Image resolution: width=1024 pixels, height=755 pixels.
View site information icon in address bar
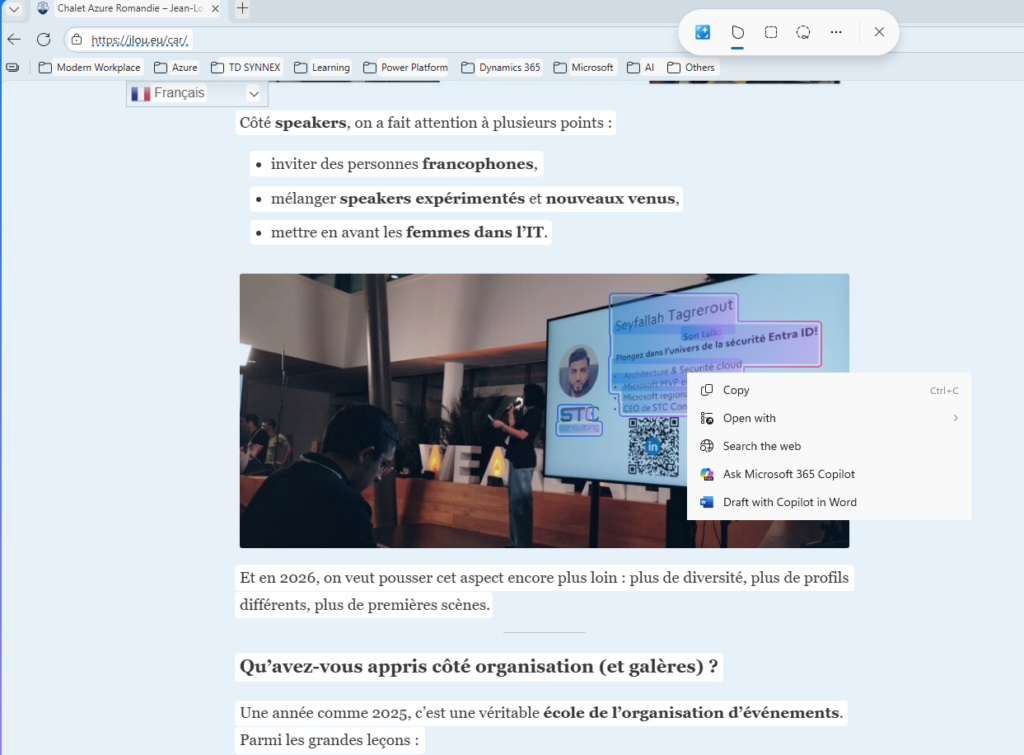[x=77, y=40]
